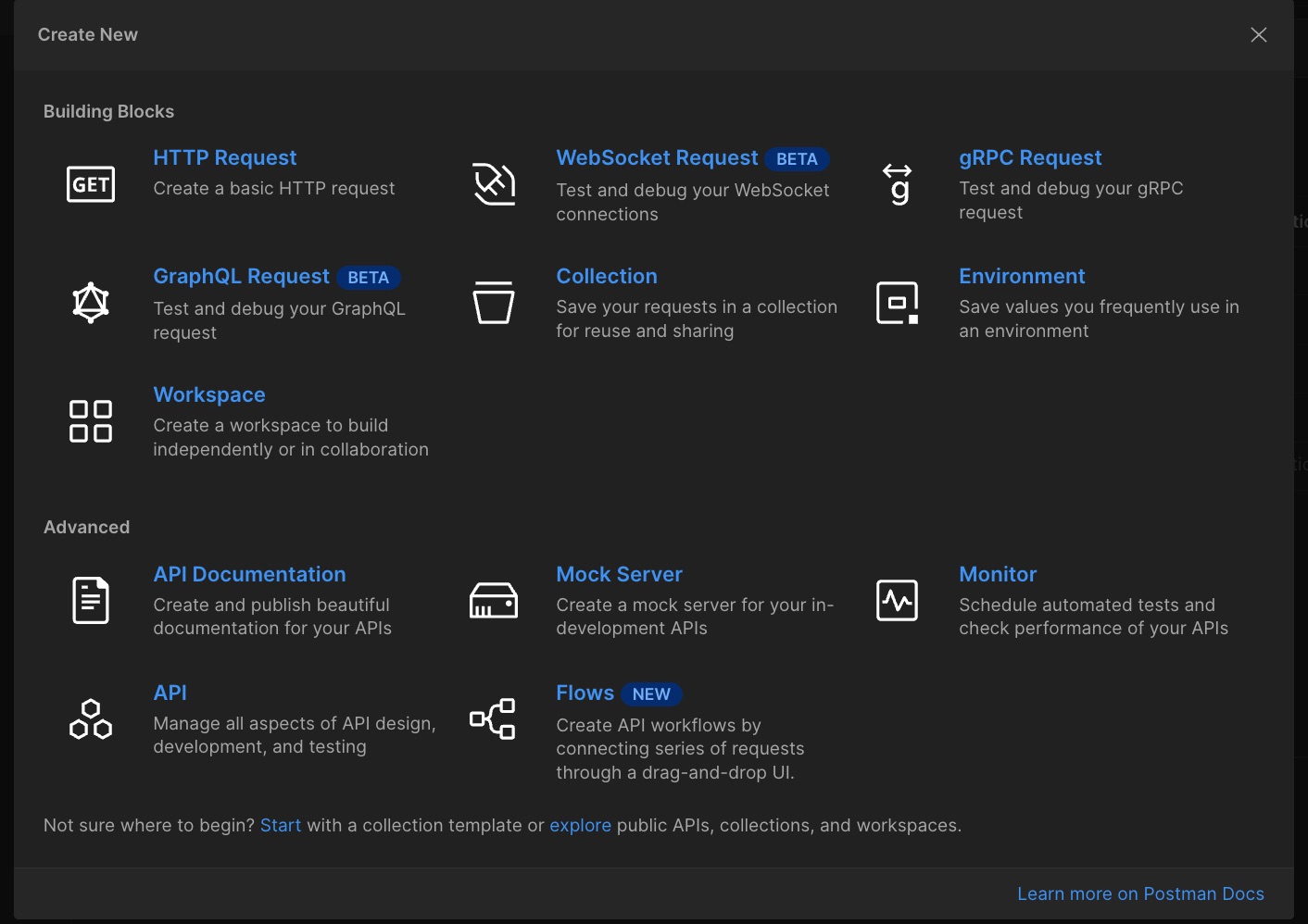Open the Flows title link
The image size is (1308, 924).
click(x=585, y=693)
